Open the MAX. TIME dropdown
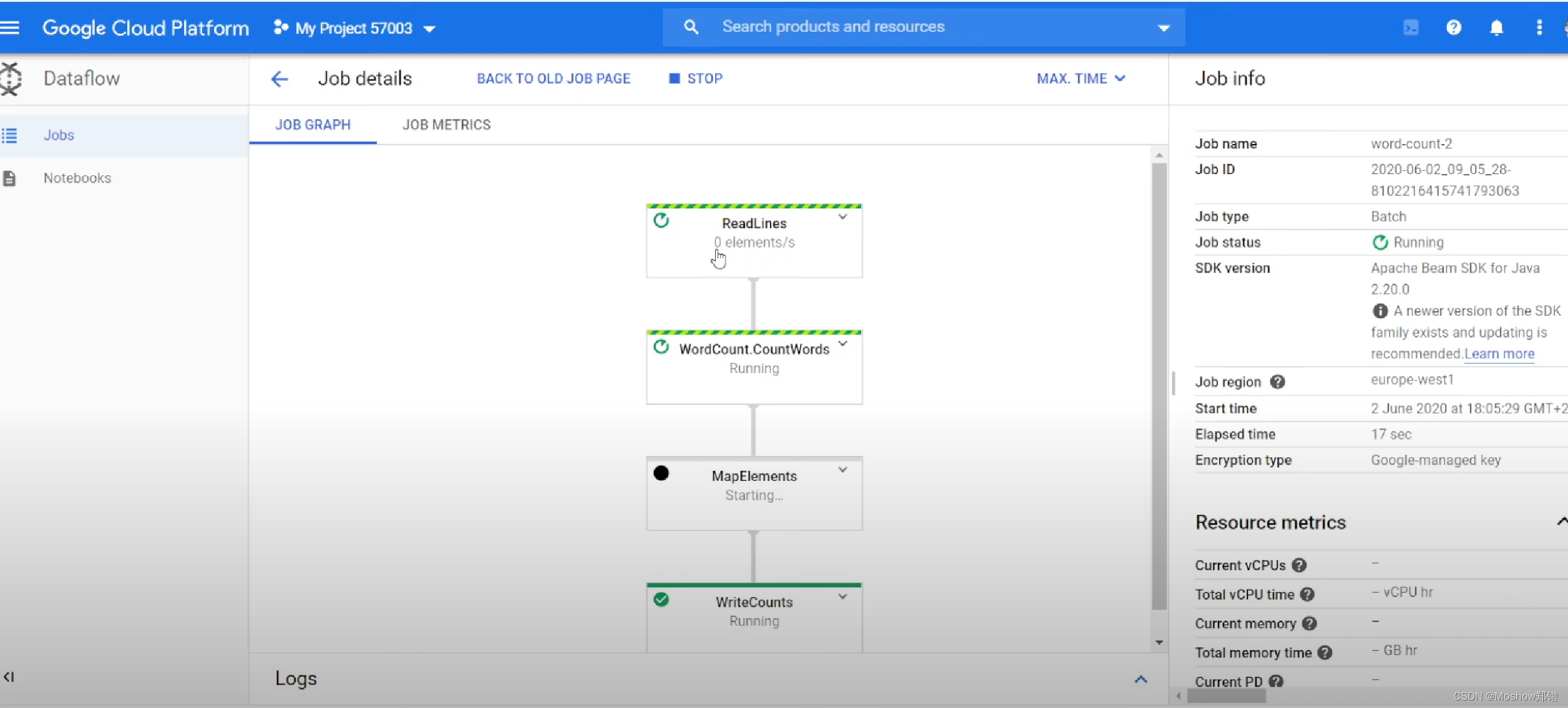 pyautogui.click(x=1081, y=79)
